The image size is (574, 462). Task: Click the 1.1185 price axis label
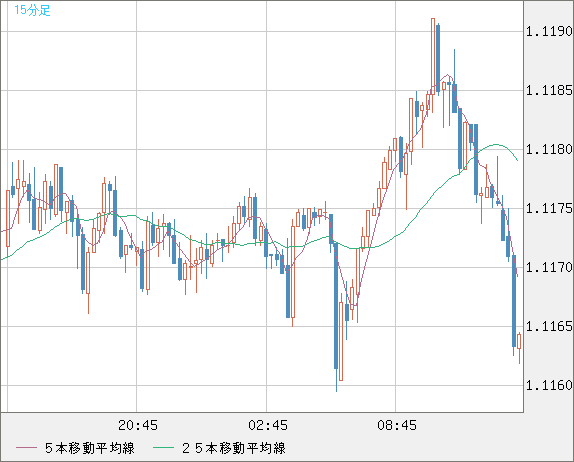[549, 90]
